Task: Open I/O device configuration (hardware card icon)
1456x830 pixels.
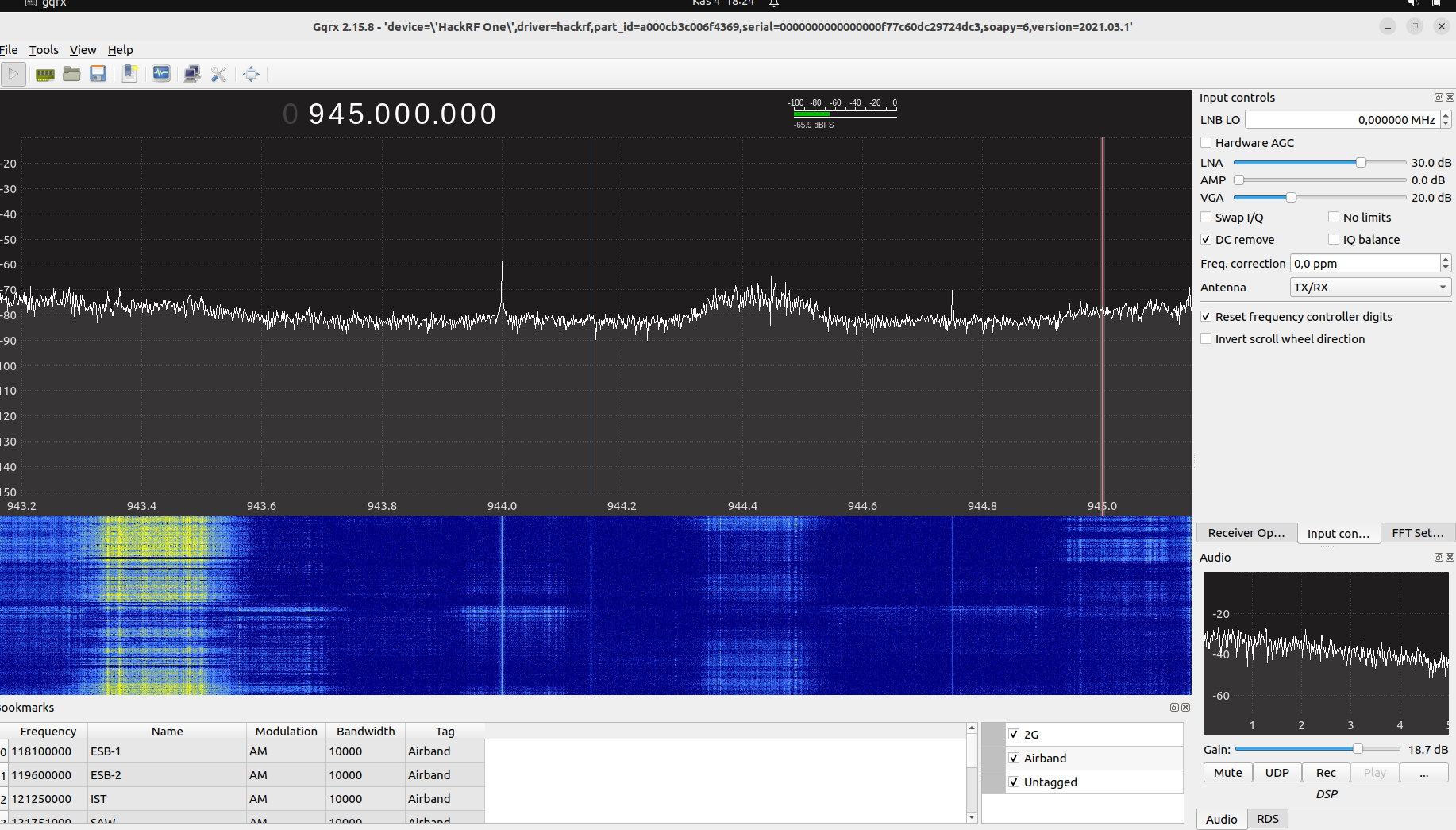Action: (45, 74)
